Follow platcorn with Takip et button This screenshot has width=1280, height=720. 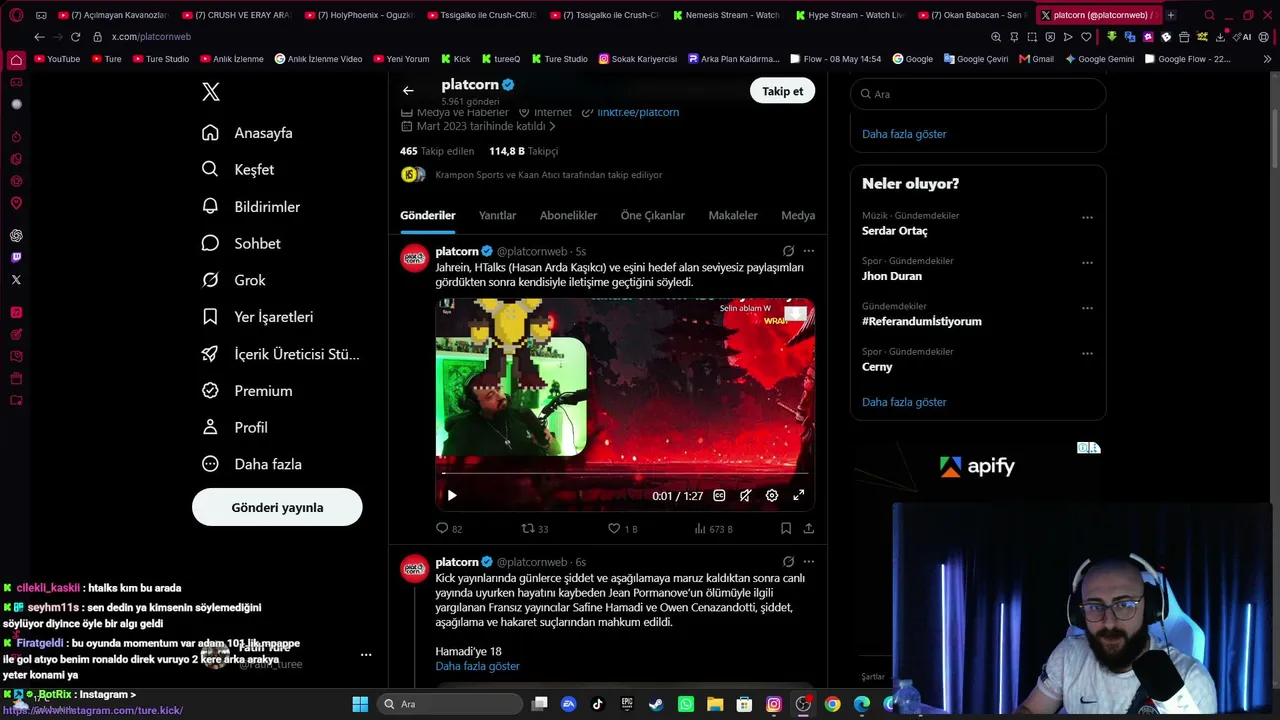[x=782, y=91]
